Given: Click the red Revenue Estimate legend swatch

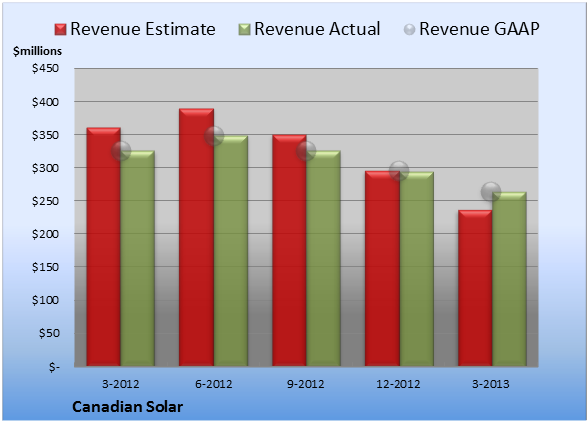Looking at the screenshot, I should pos(60,30).
